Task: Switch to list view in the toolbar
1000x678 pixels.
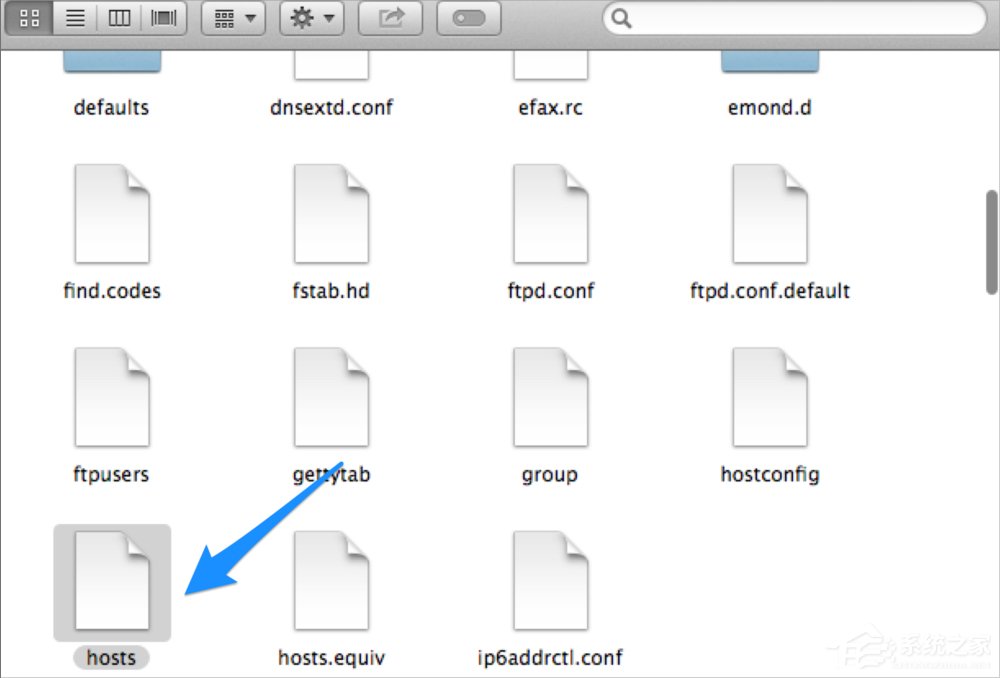Action: coord(74,17)
